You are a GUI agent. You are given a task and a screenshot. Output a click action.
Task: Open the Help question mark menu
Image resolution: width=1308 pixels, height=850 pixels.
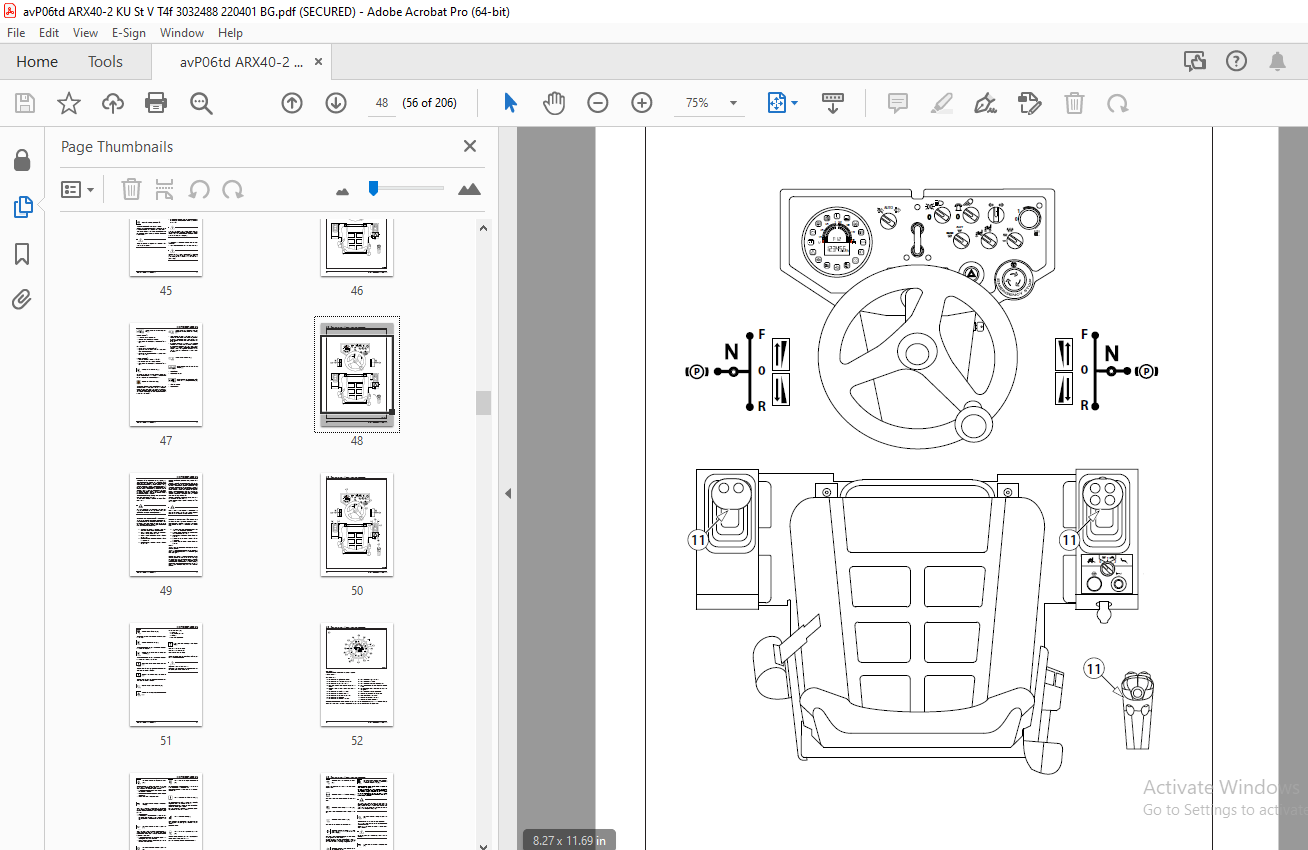1237,62
